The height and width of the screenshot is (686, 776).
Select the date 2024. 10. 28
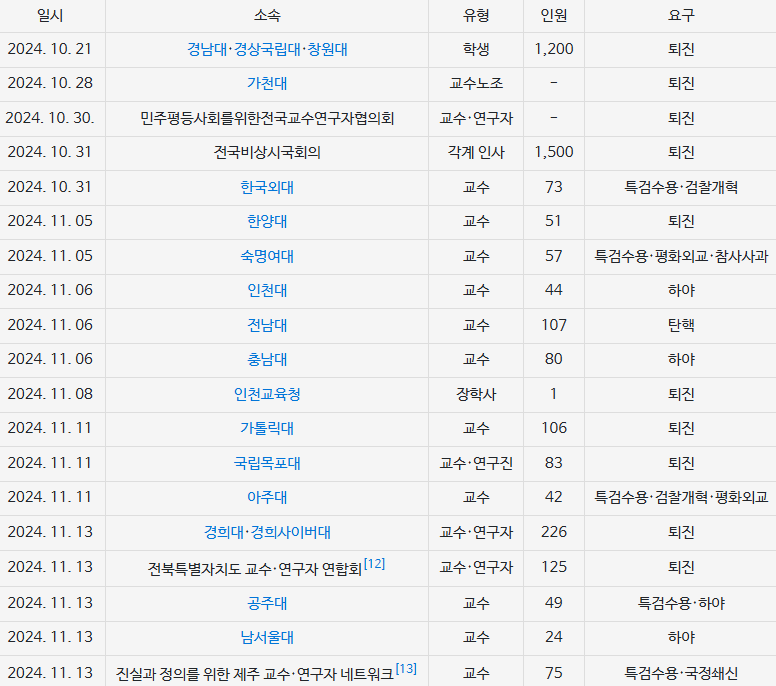[x=50, y=83]
